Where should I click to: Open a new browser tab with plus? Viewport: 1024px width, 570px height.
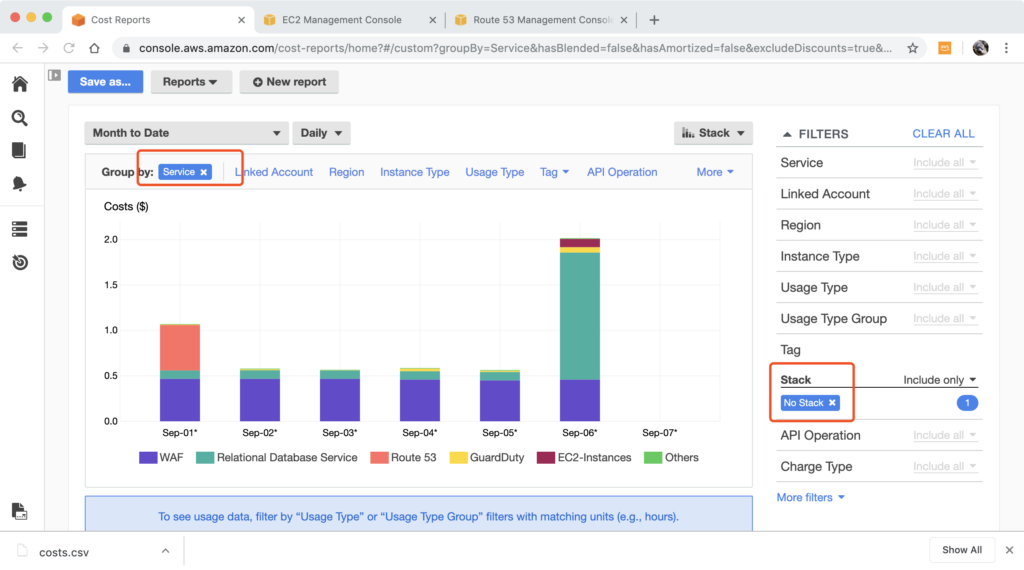[654, 20]
